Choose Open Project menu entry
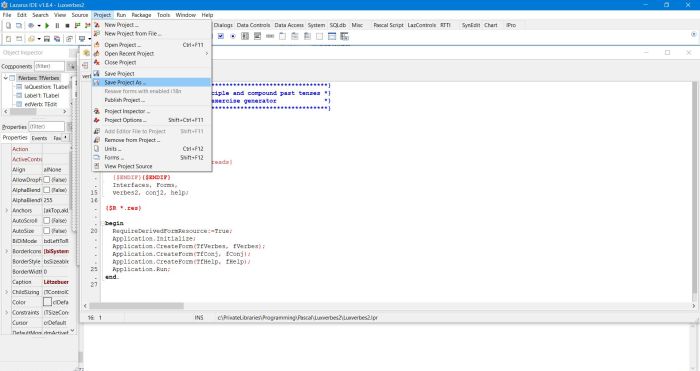The width and height of the screenshot is (700, 371). click(x=151, y=45)
